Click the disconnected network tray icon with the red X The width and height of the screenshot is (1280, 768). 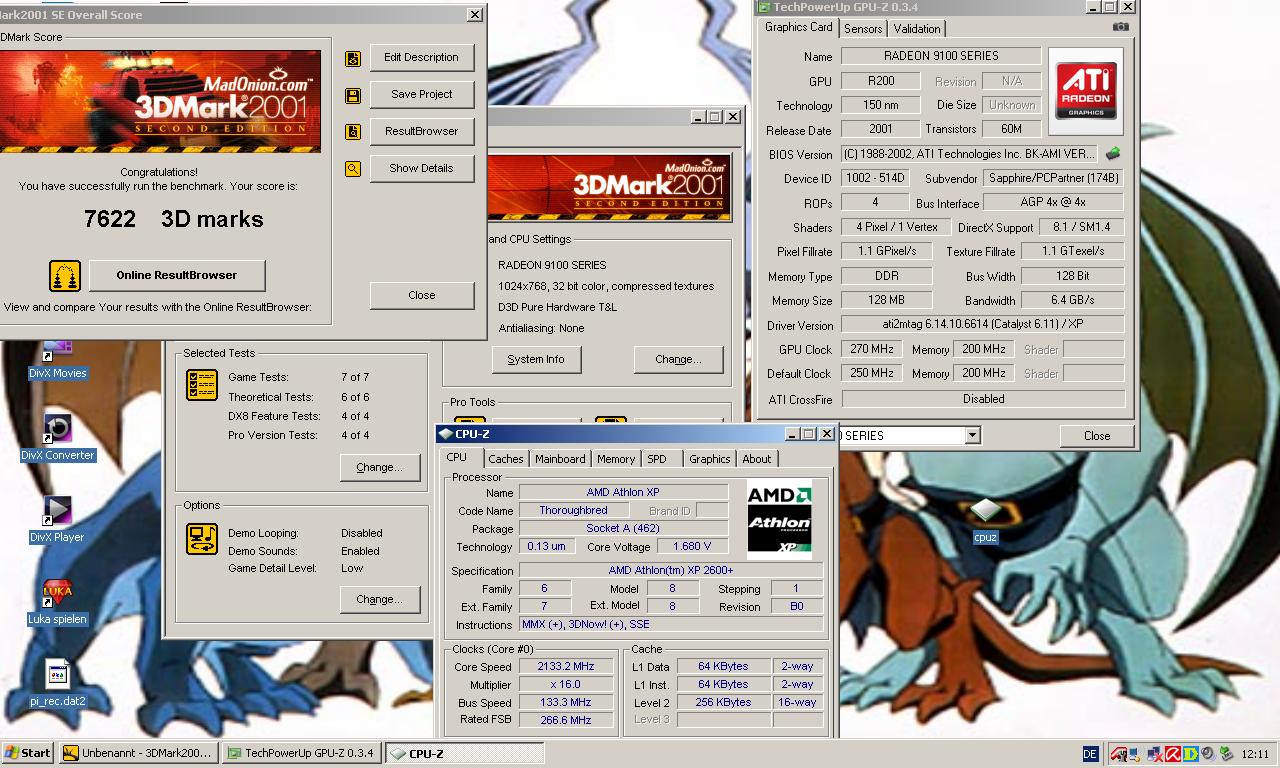1155,754
